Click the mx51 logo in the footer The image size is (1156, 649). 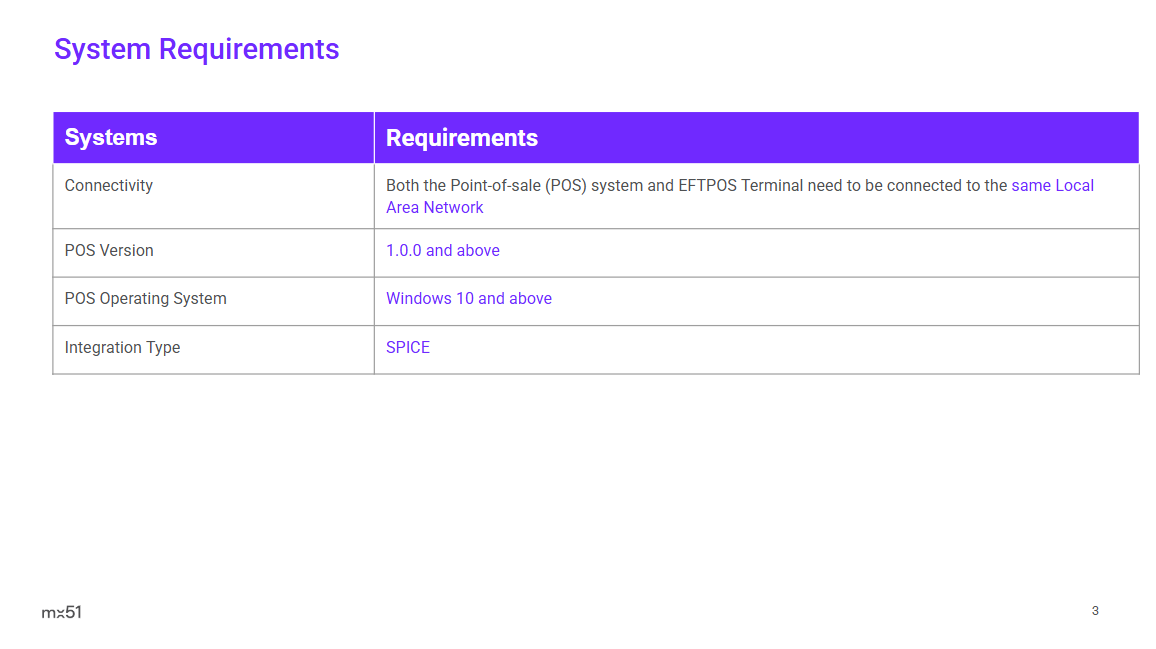coord(61,612)
